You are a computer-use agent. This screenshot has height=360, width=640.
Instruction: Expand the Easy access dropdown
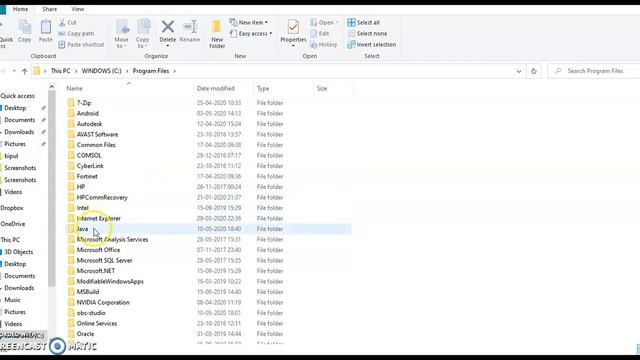[x=271, y=33]
